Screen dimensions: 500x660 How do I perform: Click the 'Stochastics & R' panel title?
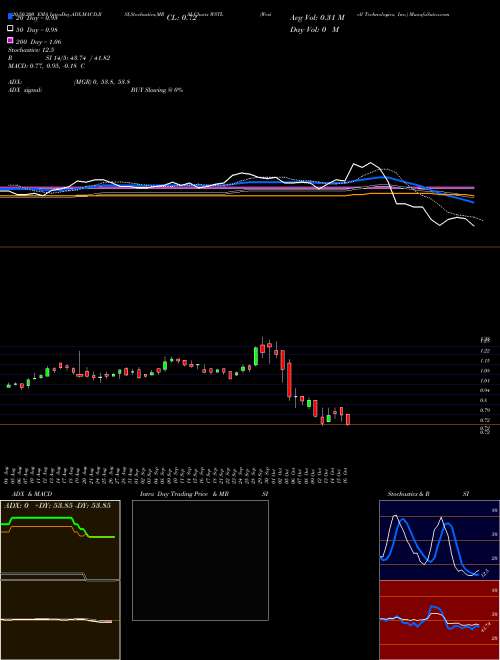408,494
